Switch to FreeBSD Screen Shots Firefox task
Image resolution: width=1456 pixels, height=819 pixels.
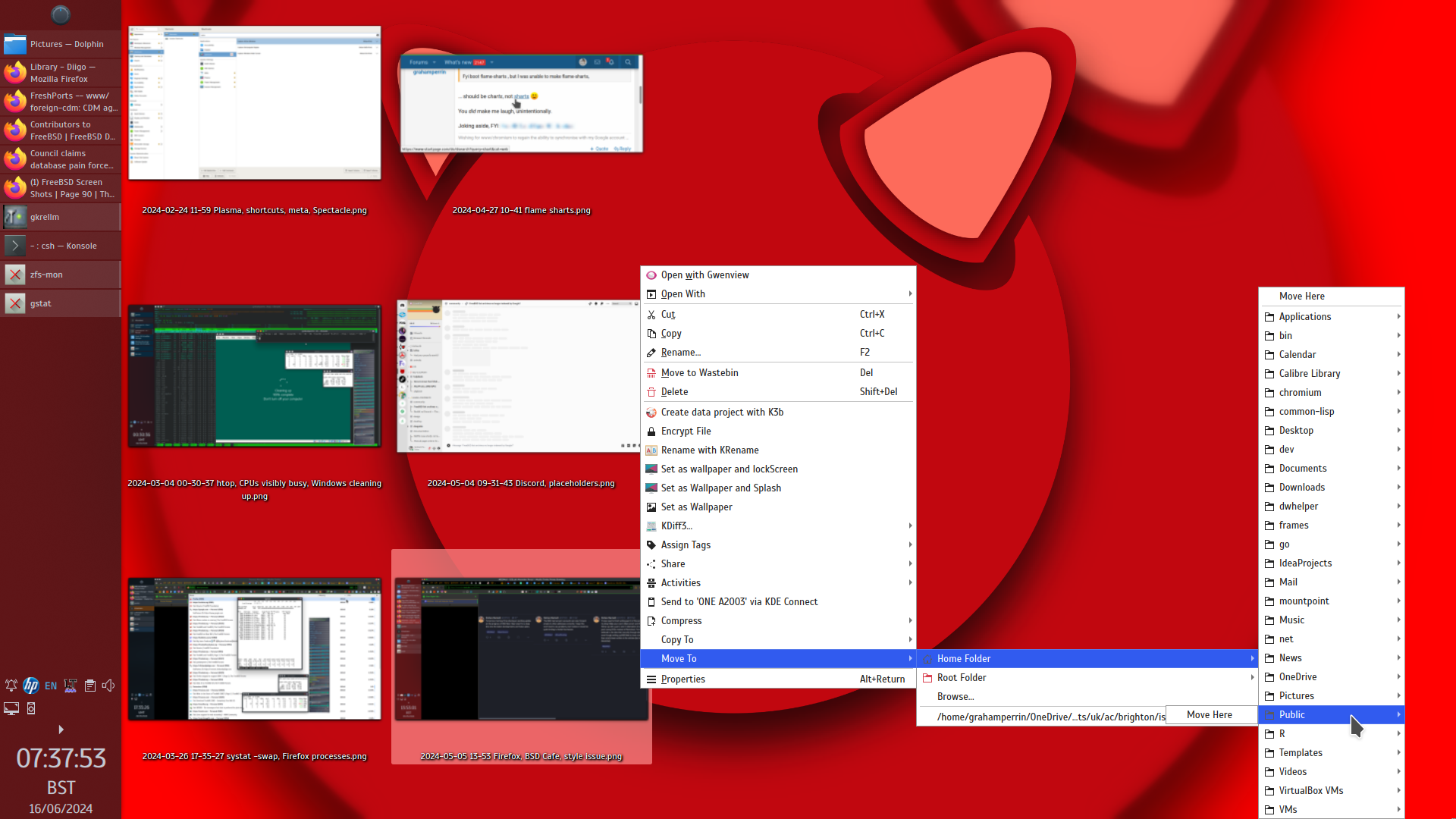[61, 188]
